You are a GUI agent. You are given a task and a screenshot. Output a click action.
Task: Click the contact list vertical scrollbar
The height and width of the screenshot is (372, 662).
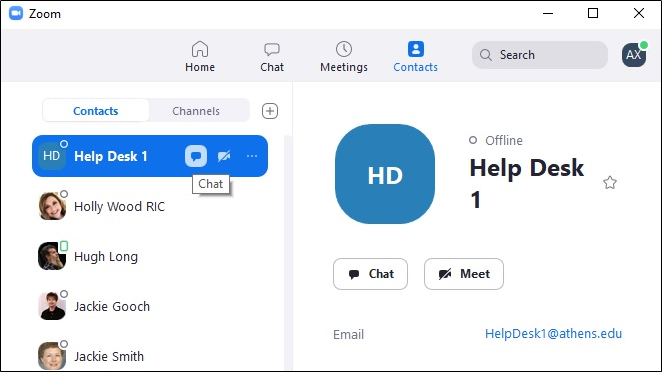[x=288, y=253]
